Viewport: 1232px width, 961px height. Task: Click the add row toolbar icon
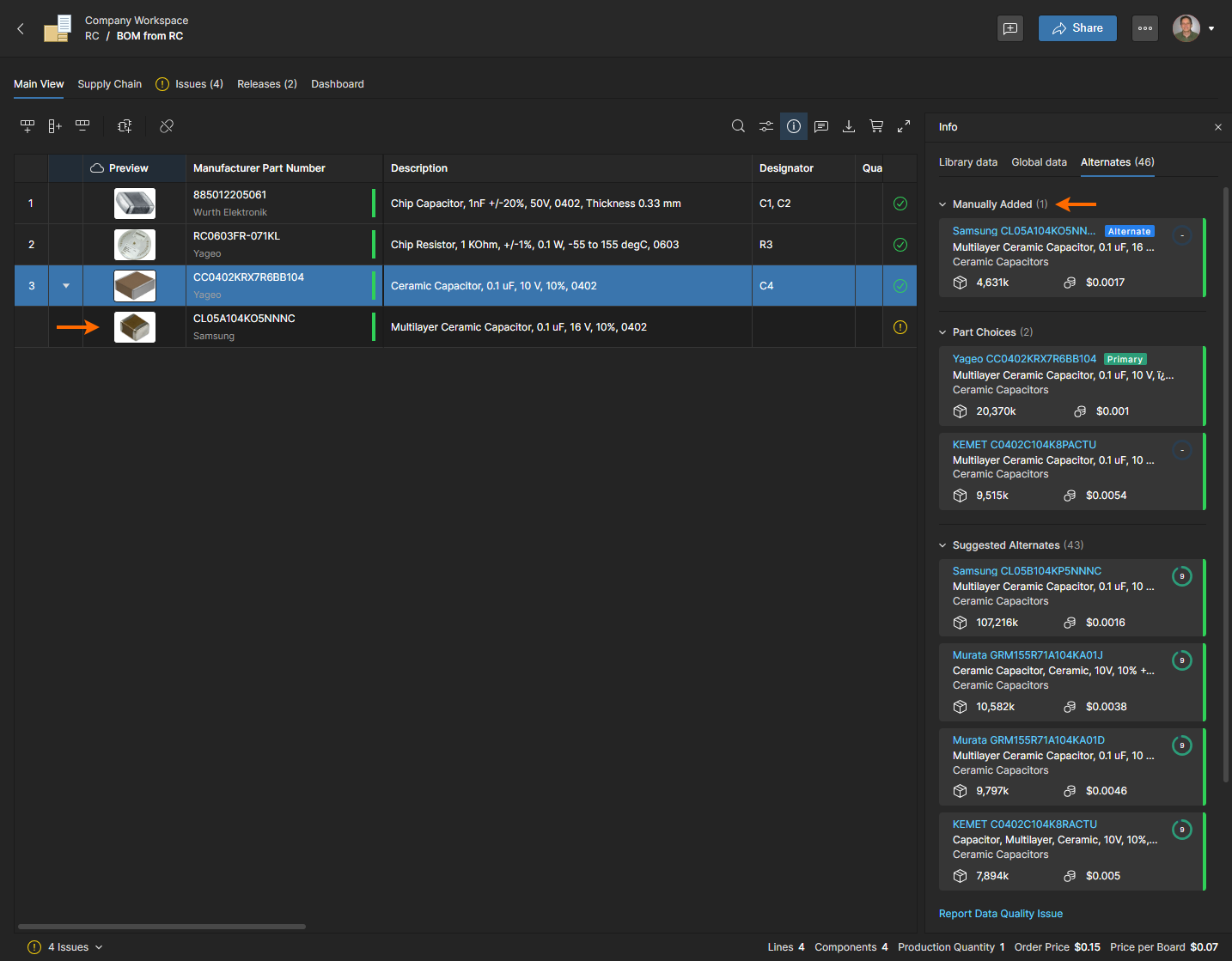pos(27,126)
